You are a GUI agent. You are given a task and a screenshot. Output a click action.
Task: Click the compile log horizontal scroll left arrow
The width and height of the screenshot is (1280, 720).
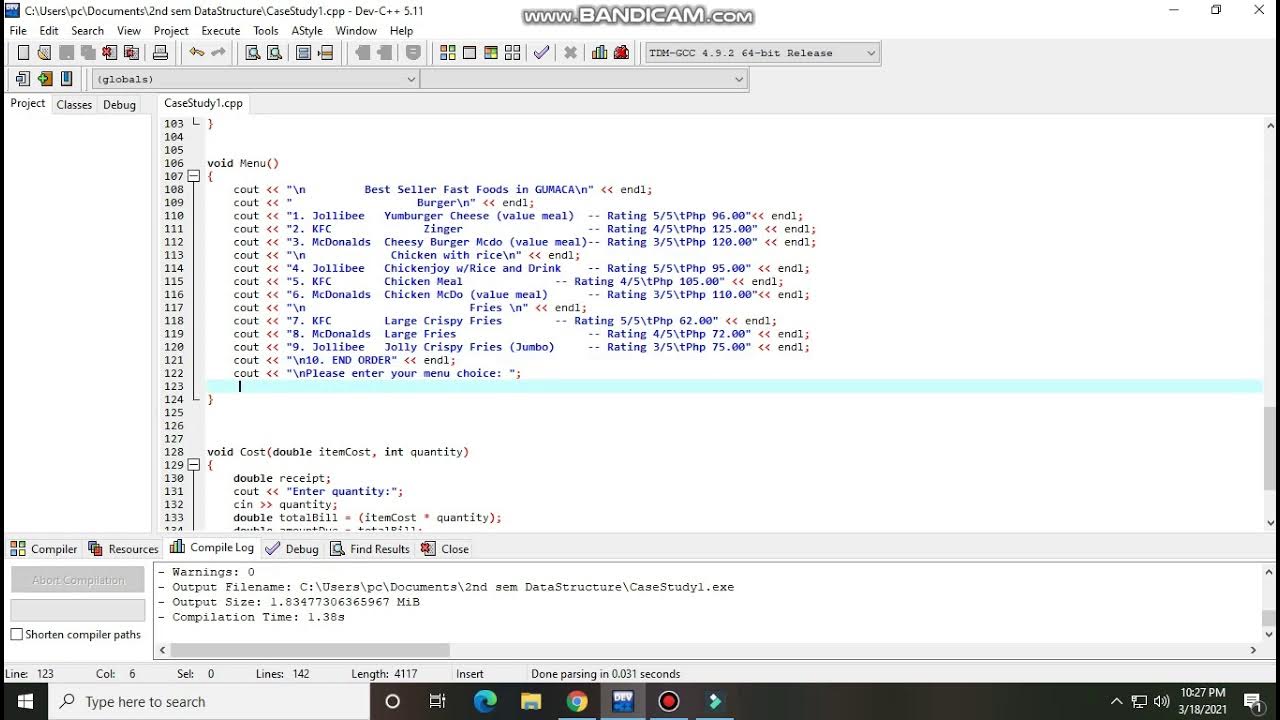pyautogui.click(x=162, y=650)
